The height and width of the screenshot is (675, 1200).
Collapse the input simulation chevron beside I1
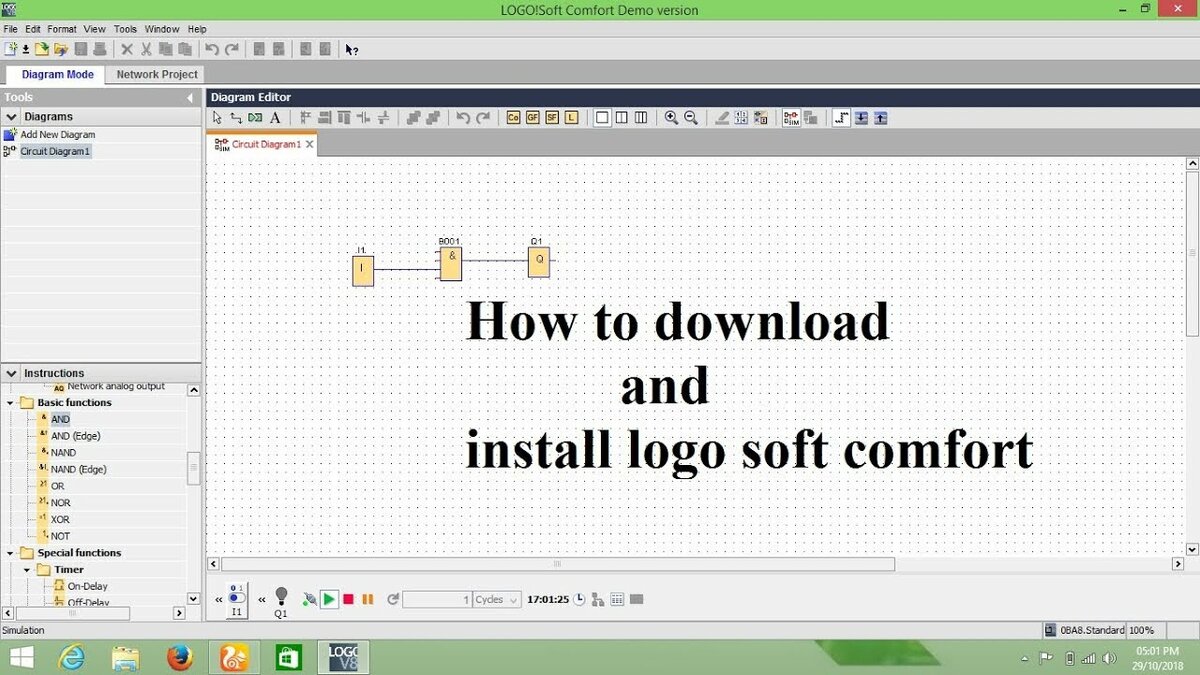click(218, 600)
